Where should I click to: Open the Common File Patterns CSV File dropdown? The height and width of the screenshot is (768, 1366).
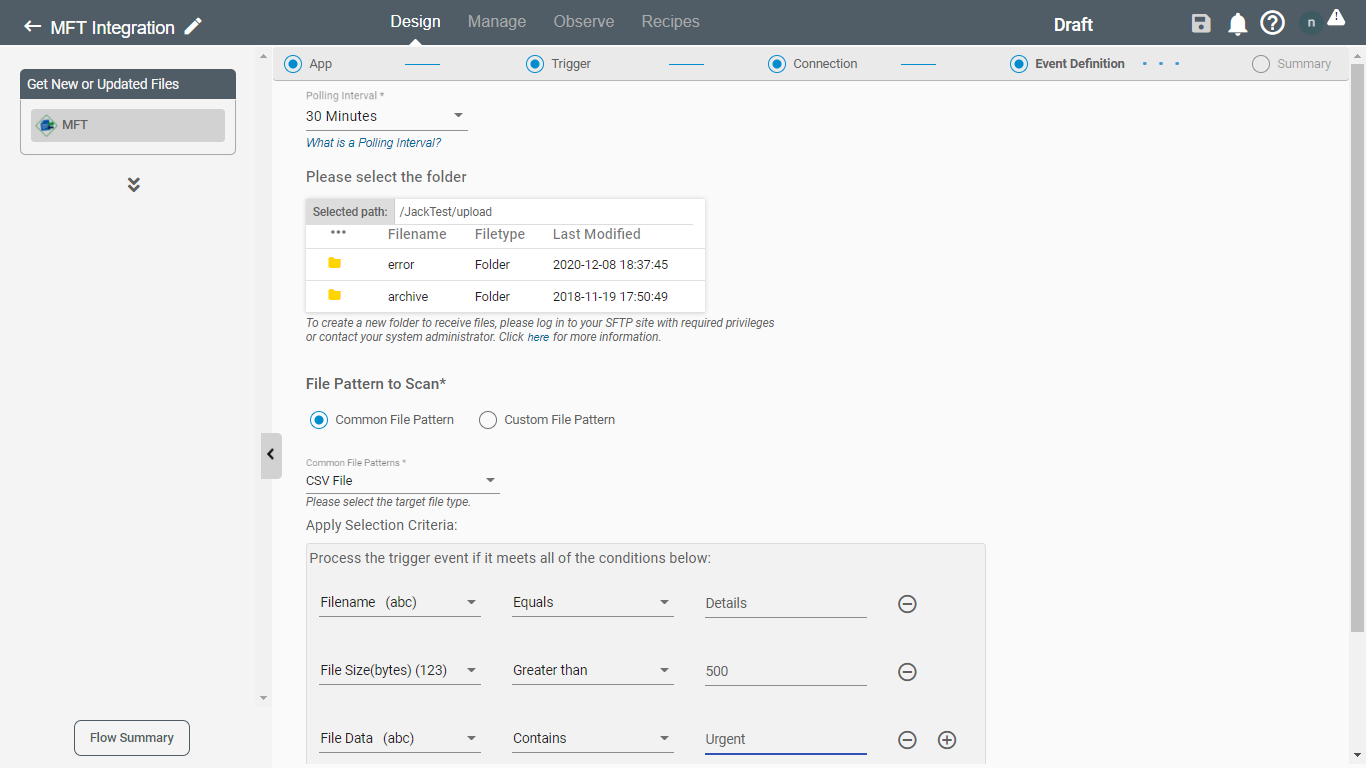403,481
